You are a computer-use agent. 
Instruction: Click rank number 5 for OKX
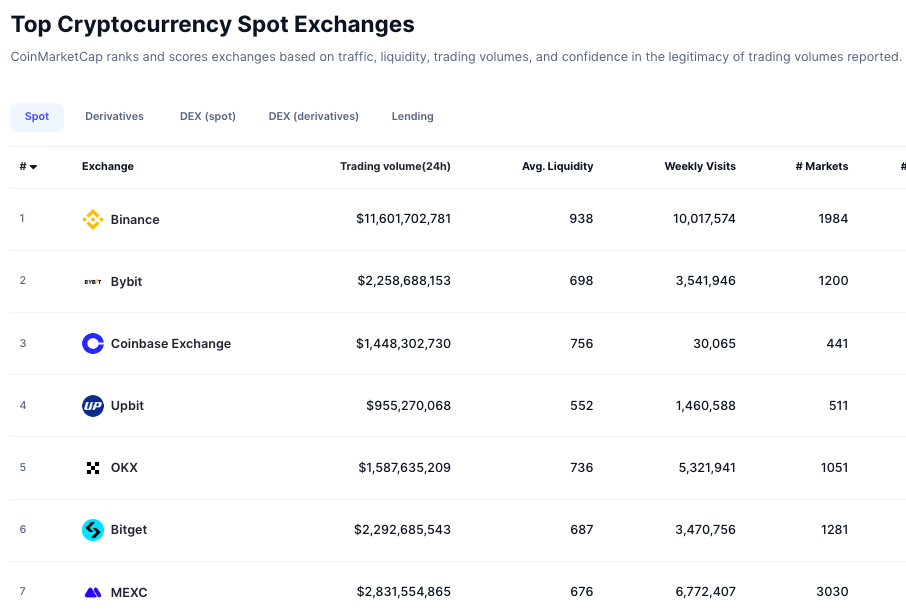(x=23, y=467)
